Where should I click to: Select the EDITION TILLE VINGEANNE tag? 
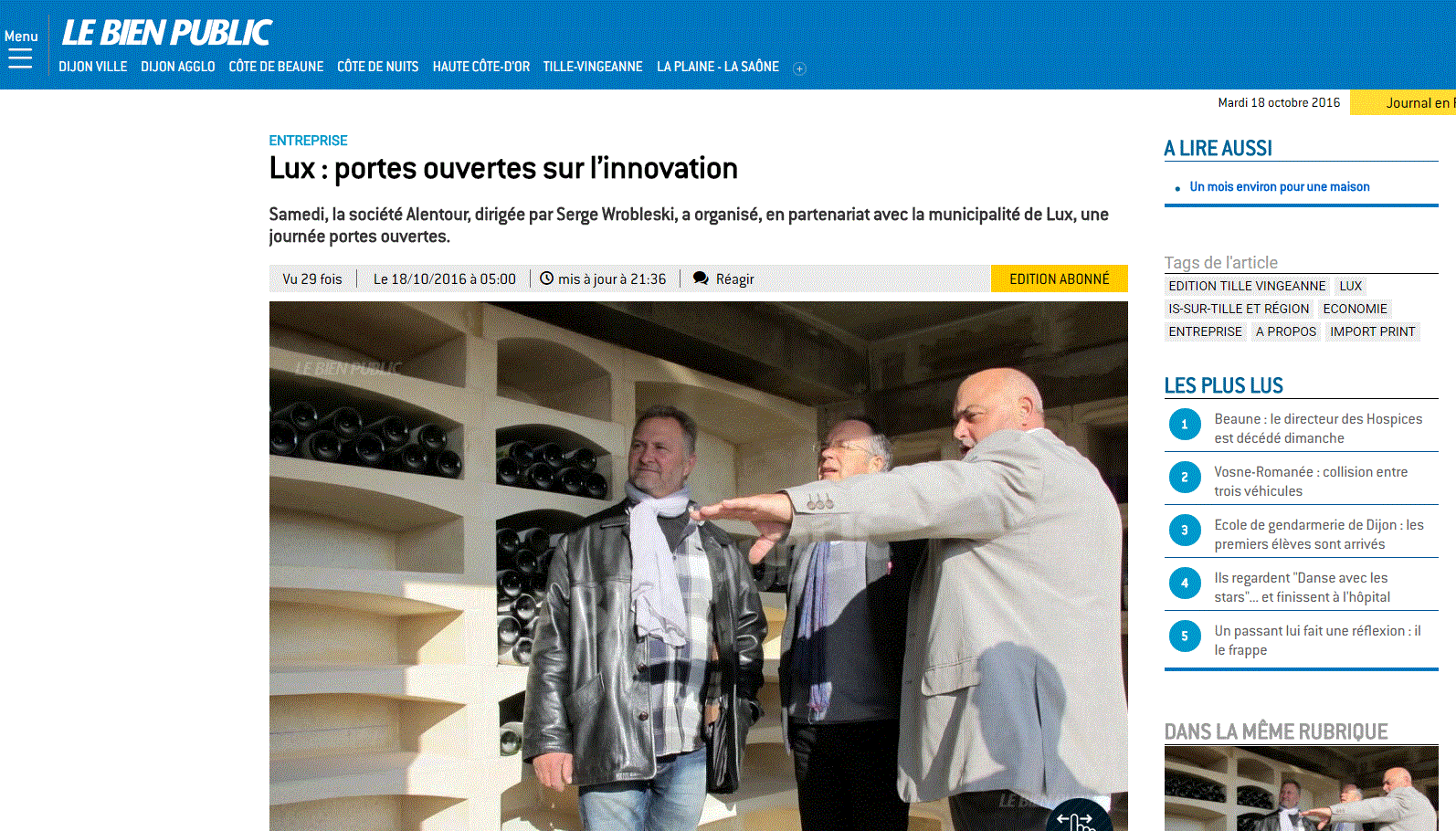pos(1247,286)
